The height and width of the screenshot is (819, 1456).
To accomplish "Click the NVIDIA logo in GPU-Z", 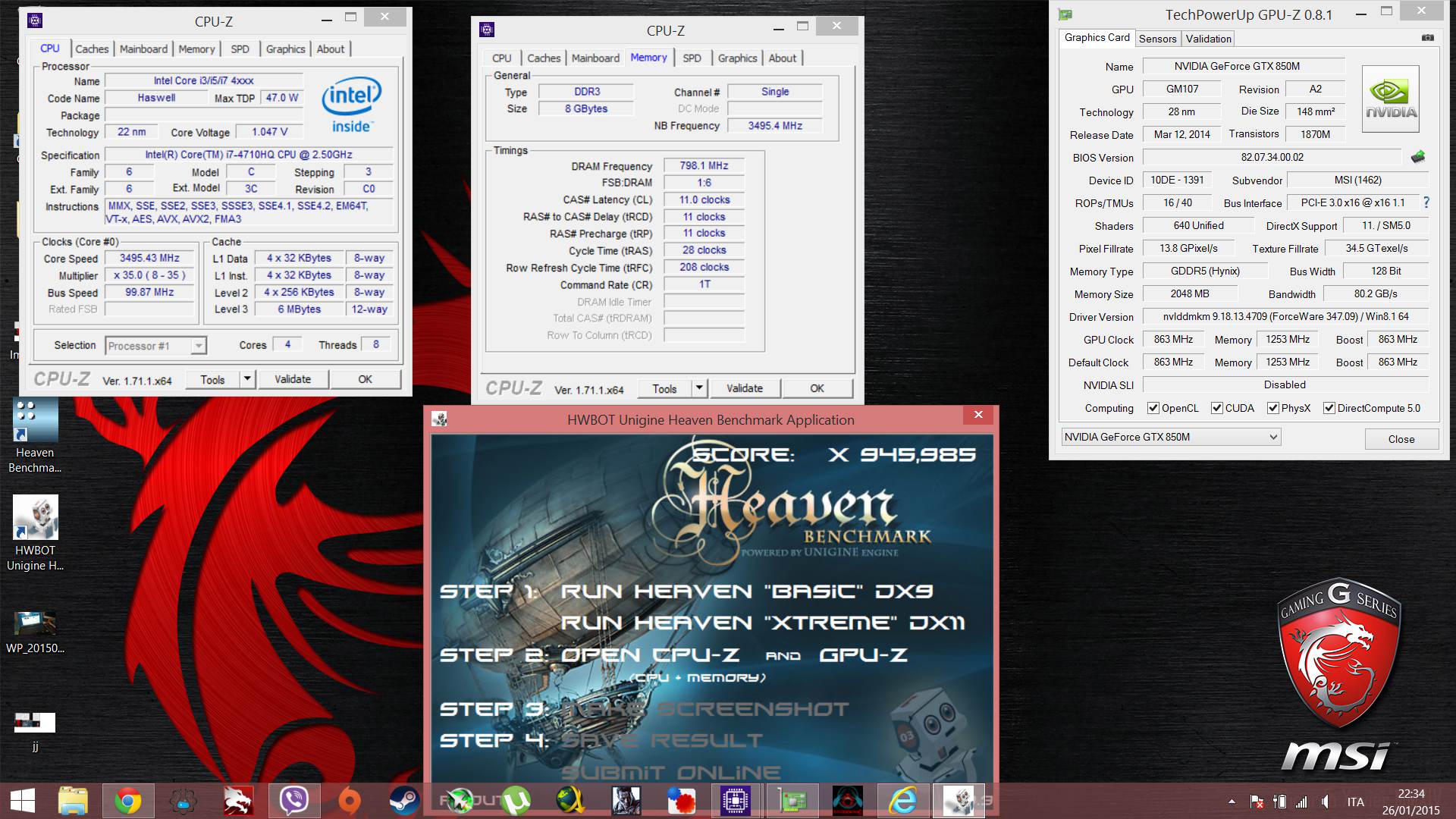I will pyautogui.click(x=1391, y=99).
